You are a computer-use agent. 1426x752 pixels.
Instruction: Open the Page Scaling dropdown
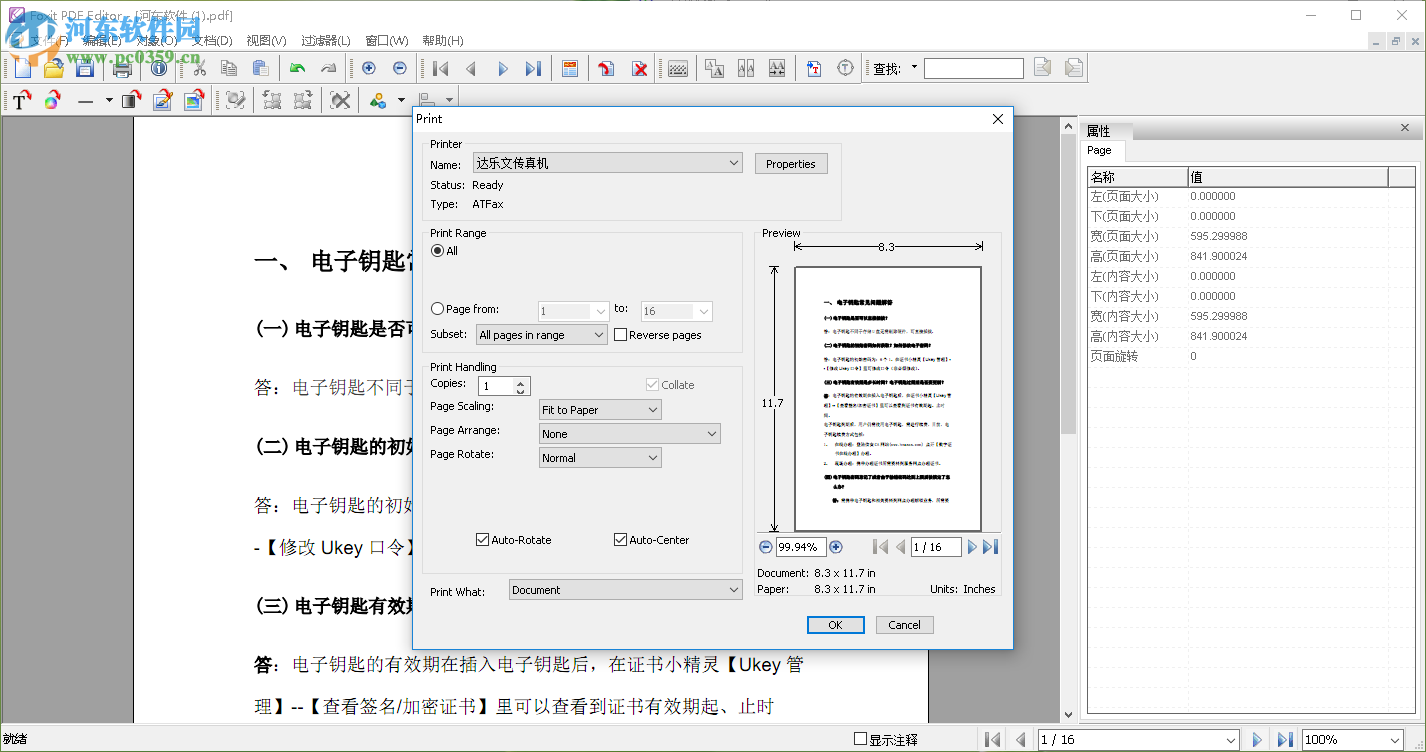(651, 409)
